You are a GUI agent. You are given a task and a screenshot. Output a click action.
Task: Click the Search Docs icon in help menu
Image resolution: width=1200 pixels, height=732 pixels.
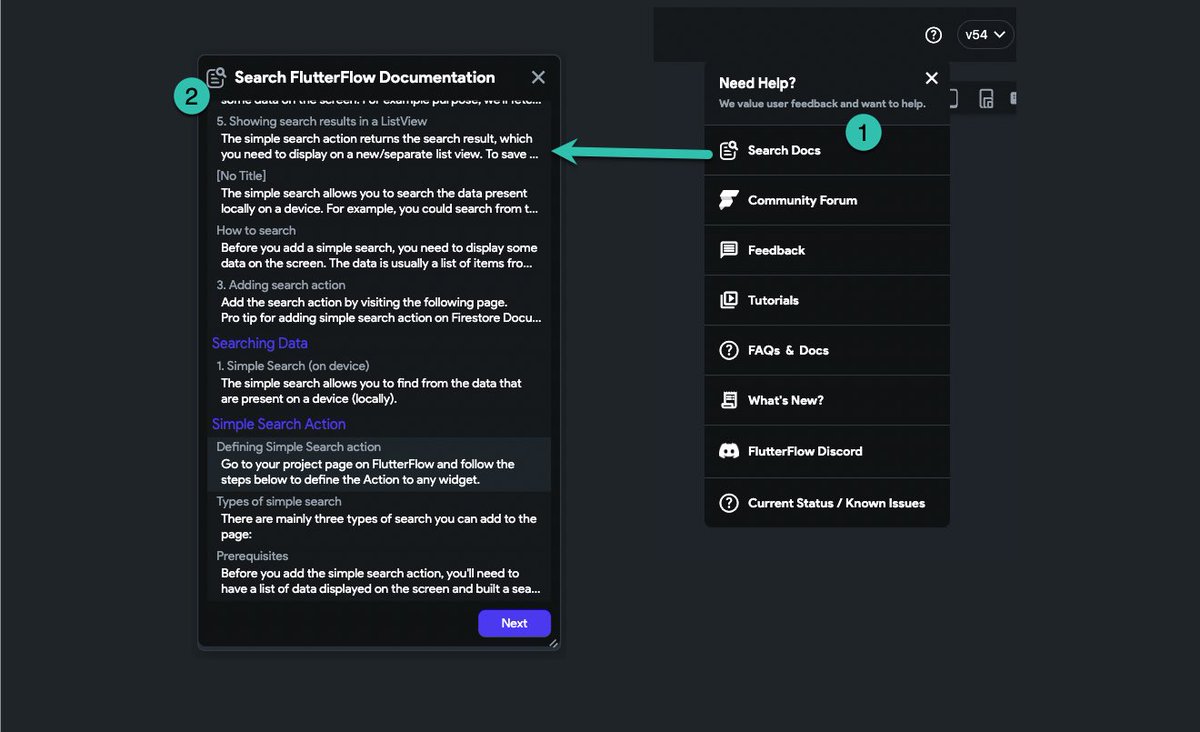pos(729,151)
